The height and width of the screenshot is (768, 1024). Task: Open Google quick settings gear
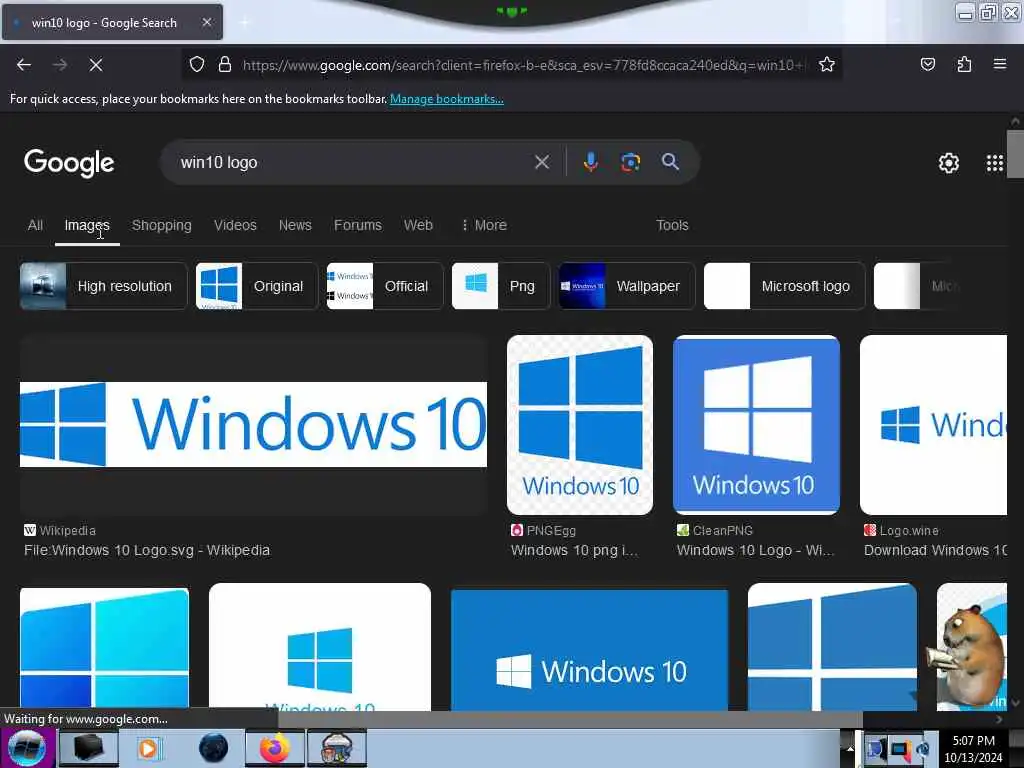949,163
